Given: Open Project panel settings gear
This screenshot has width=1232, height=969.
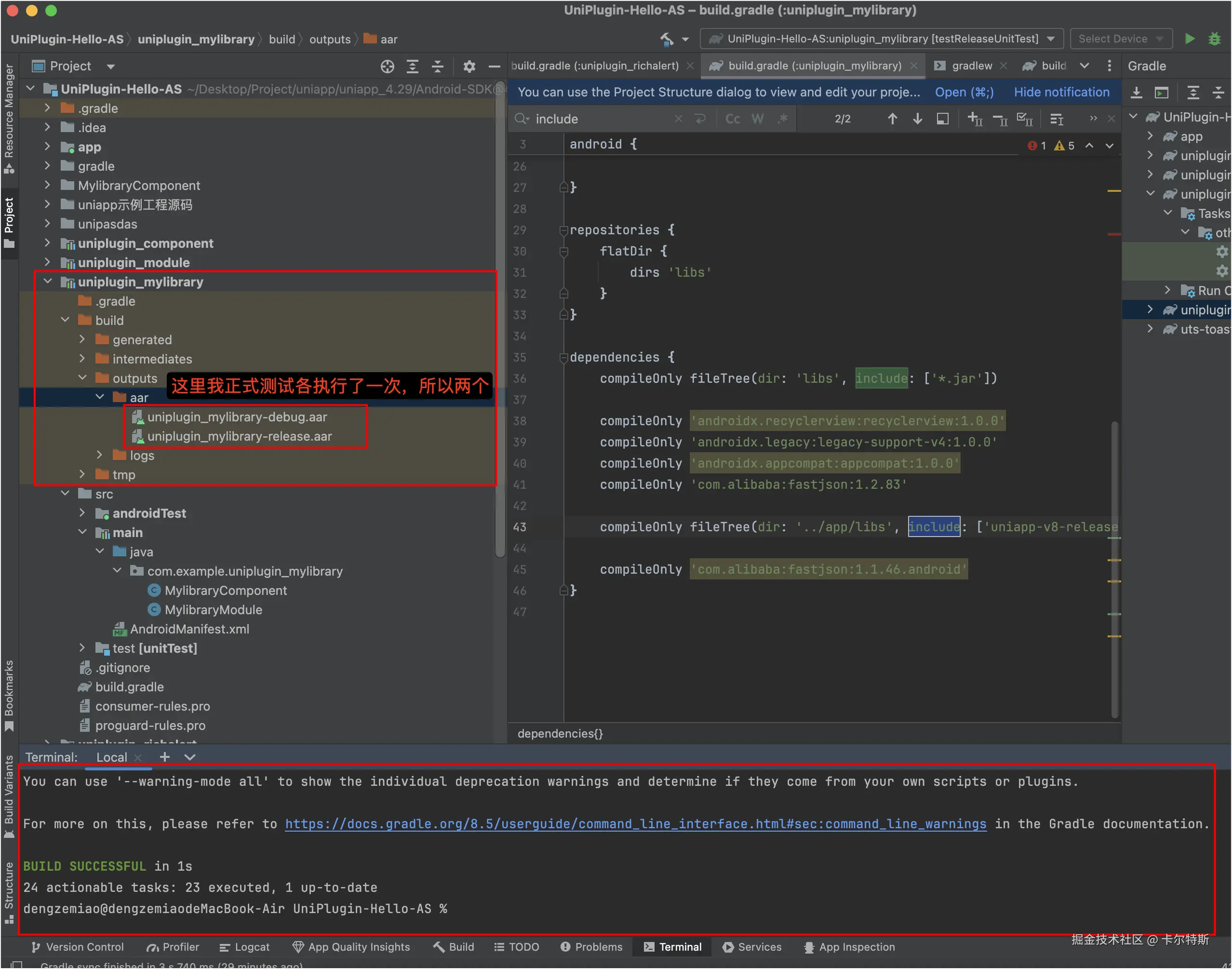Looking at the screenshot, I should coord(469,67).
